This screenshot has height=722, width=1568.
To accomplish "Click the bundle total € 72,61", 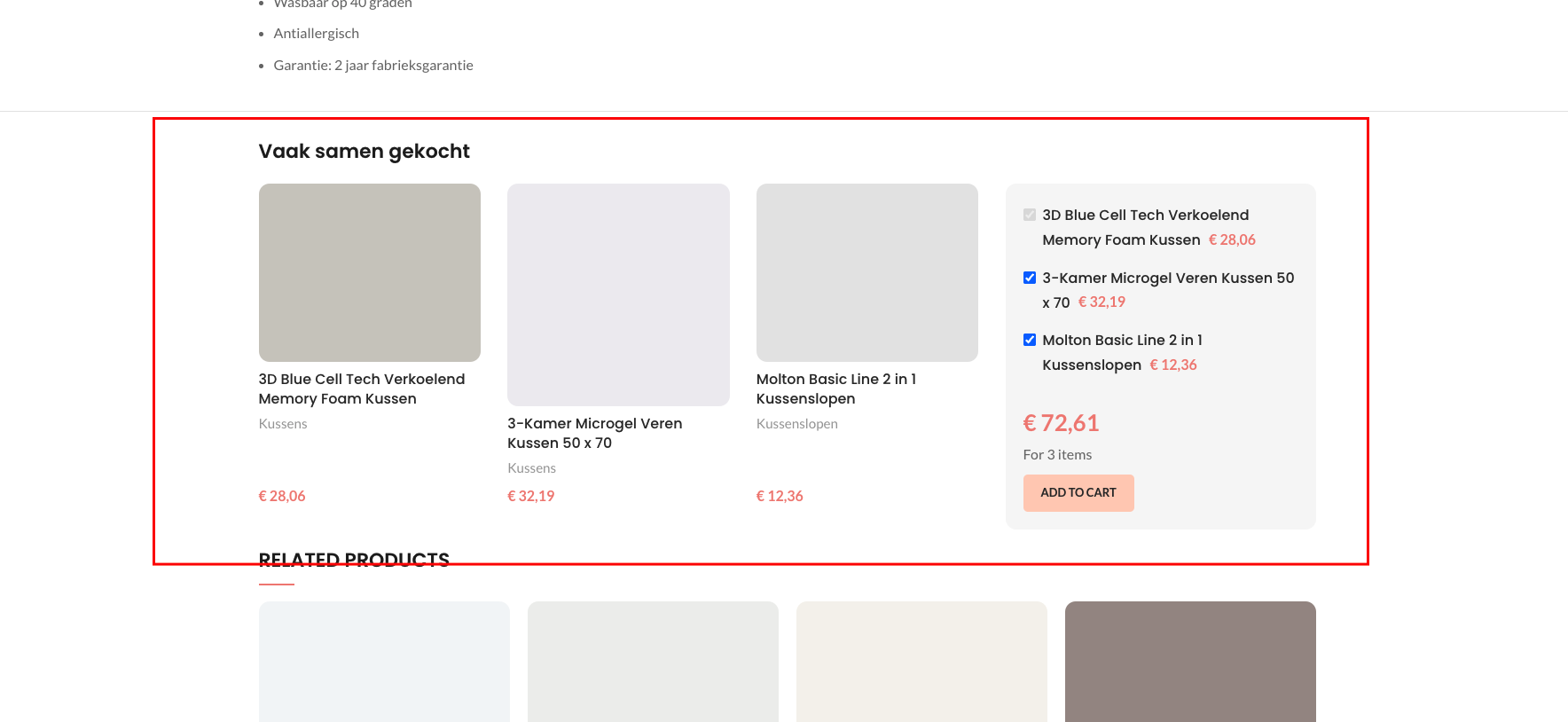I will click(x=1061, y=423).
